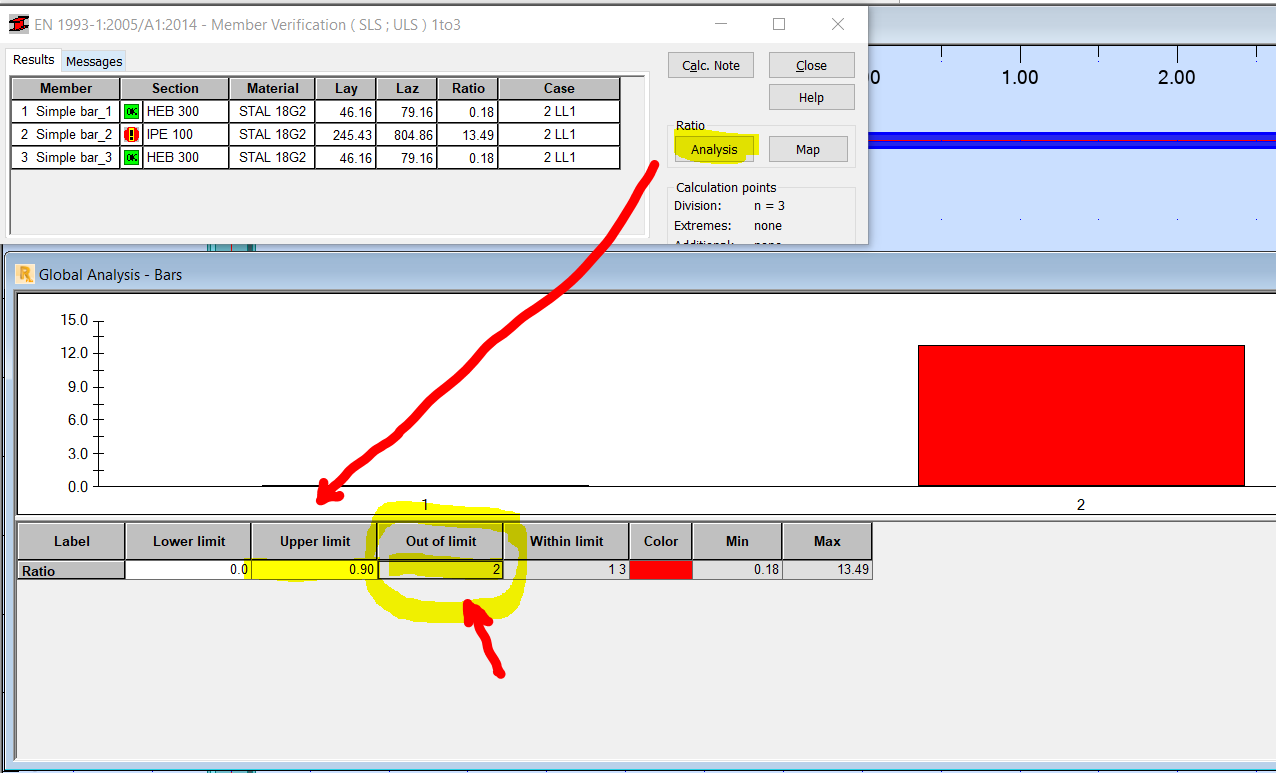Open the Calc. Note
Viewport: 1276px width, 773px height.
click(x=710, y=64)
